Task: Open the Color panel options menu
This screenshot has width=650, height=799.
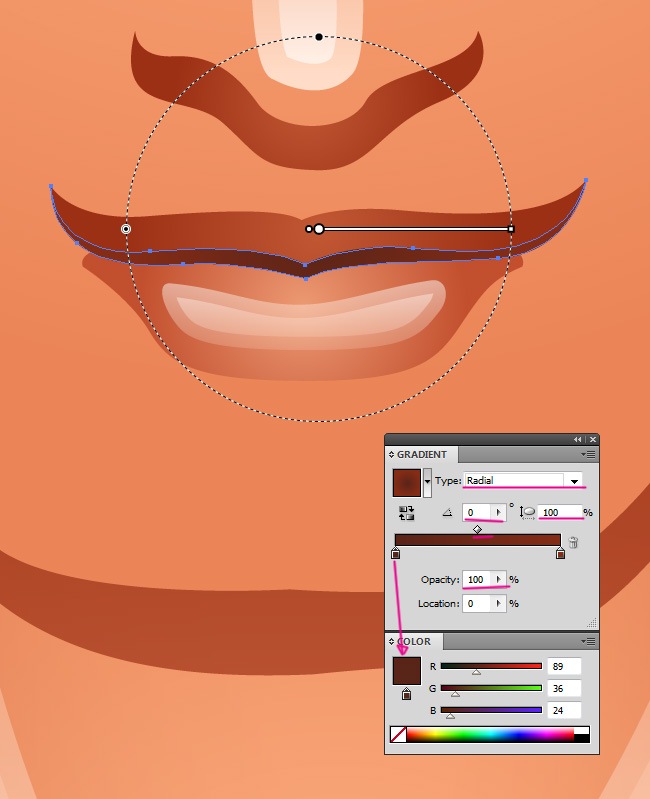Action: 588,642
